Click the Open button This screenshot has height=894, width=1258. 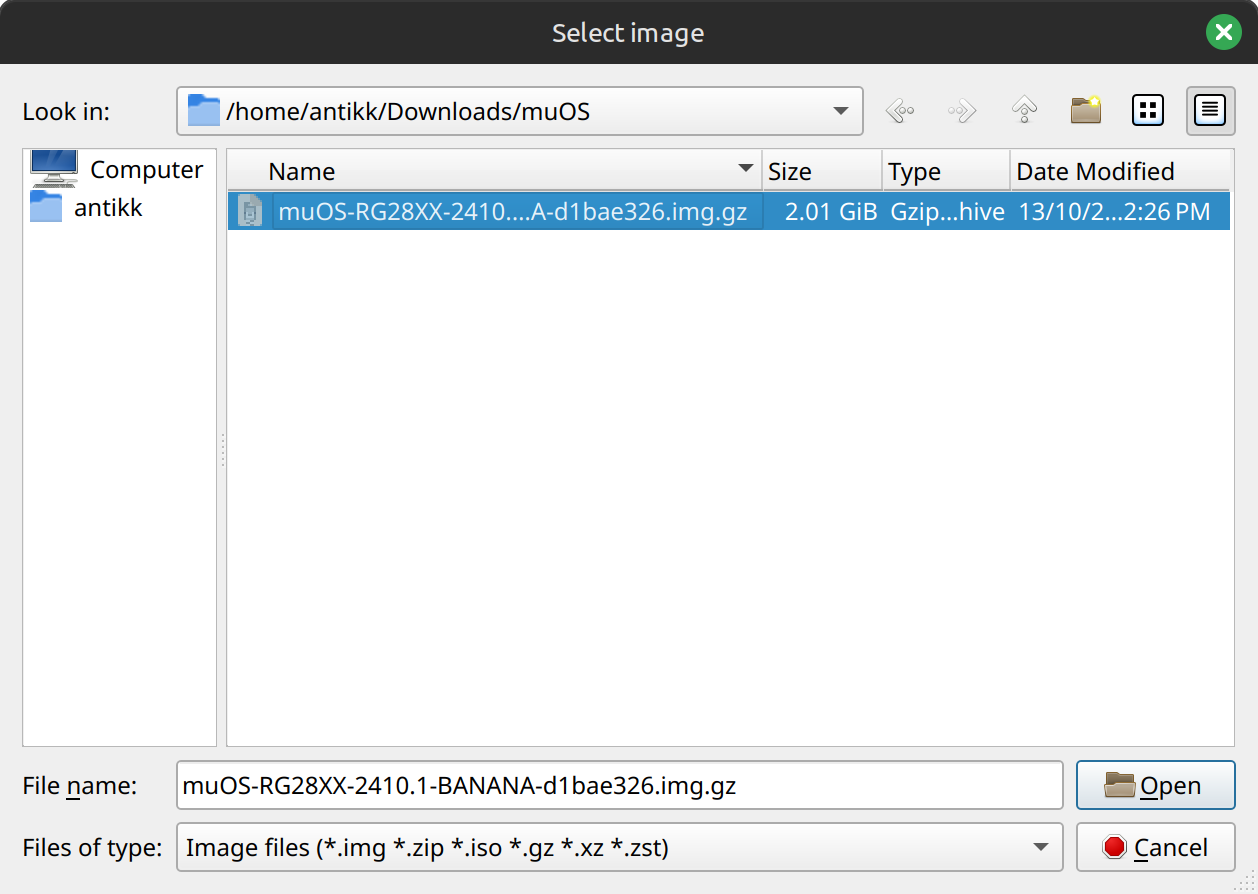pos(1155,786)
